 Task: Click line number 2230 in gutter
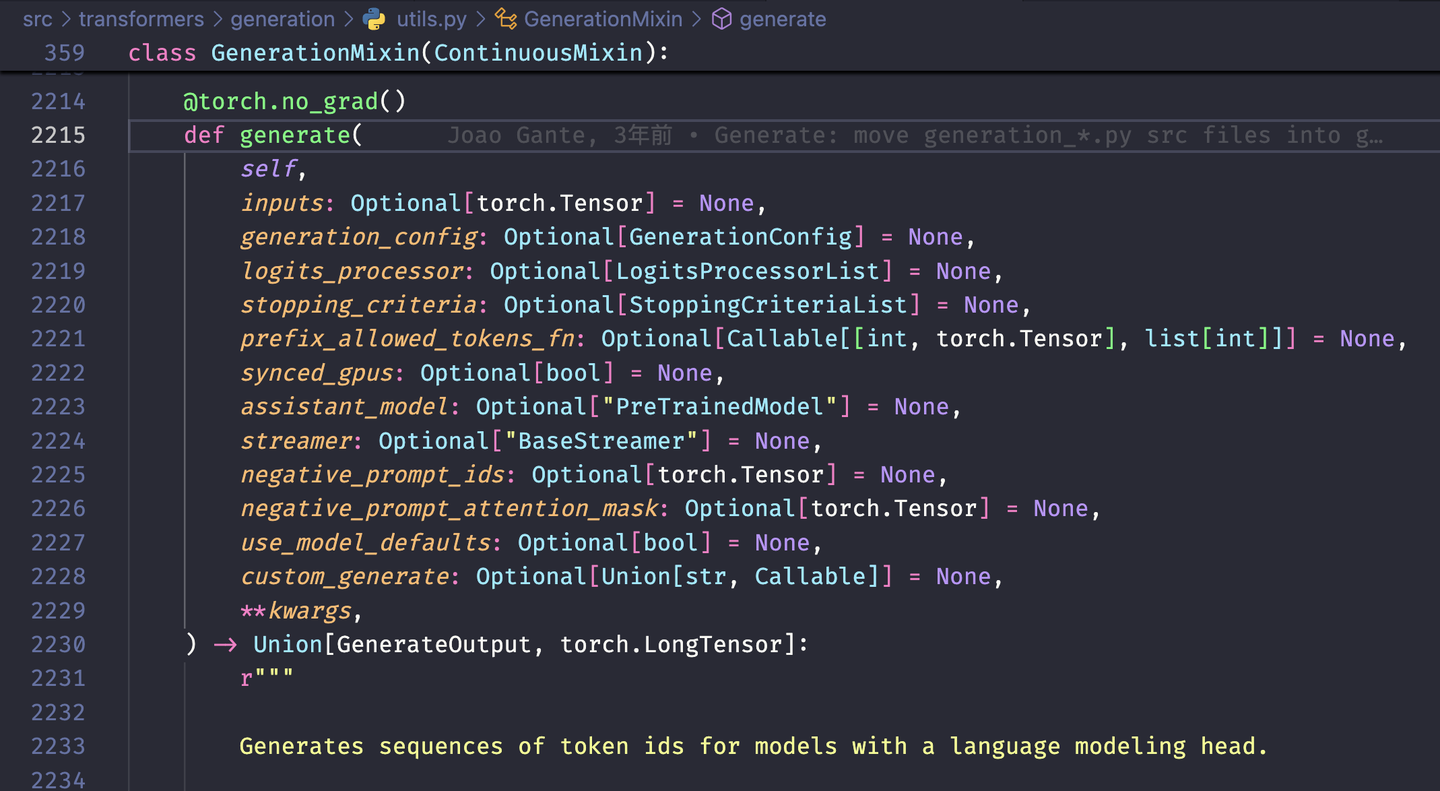click(x=58, y=645)
